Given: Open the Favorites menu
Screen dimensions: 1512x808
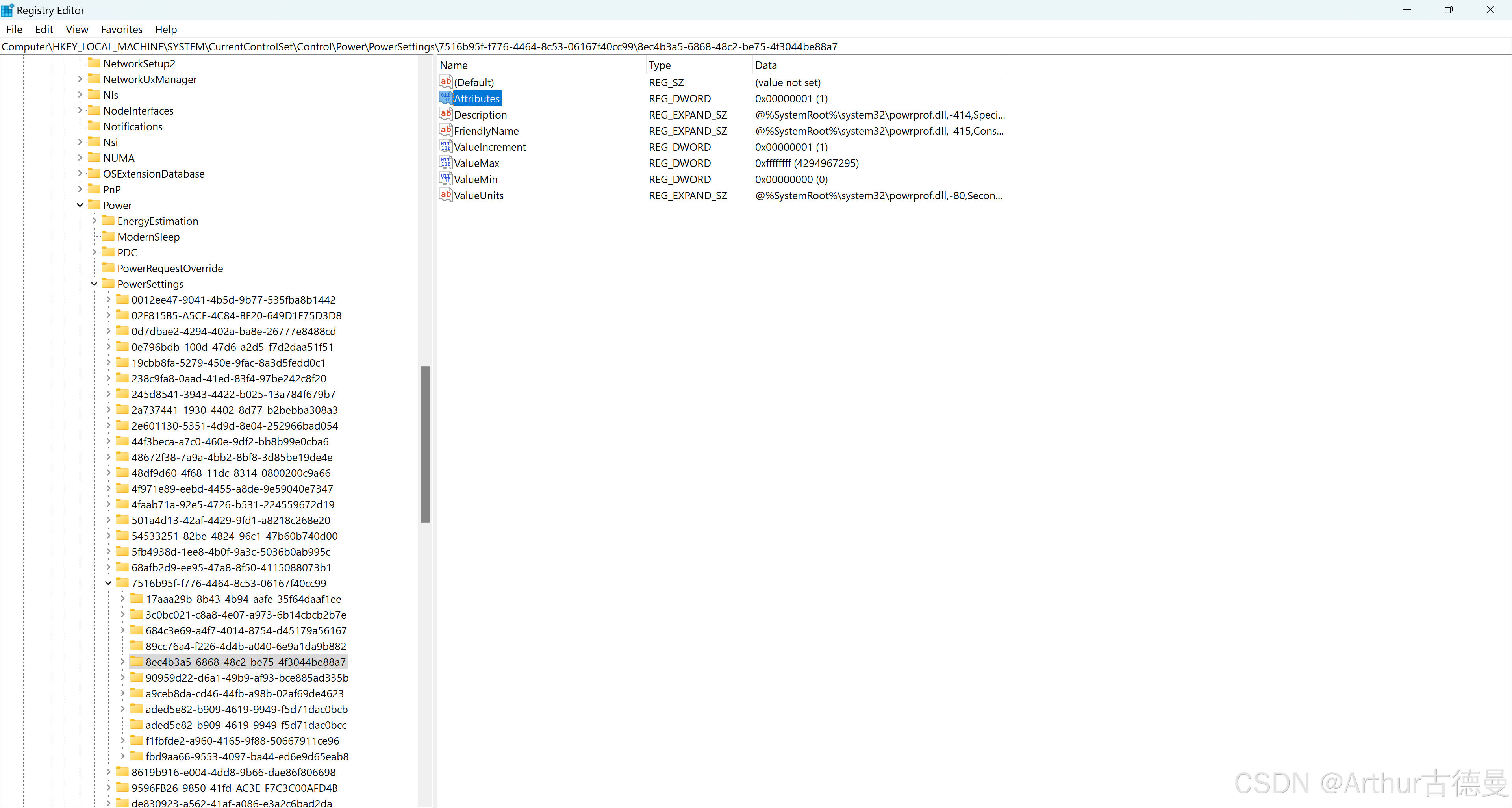Looking at the screenshot, I should pos(122,30).
